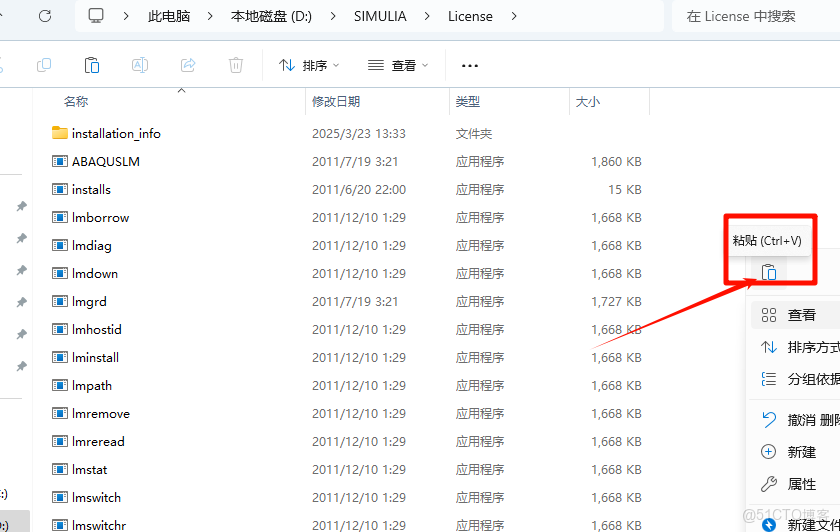
Task: Click the Share toolbar icon
Action: pos(188,65)
